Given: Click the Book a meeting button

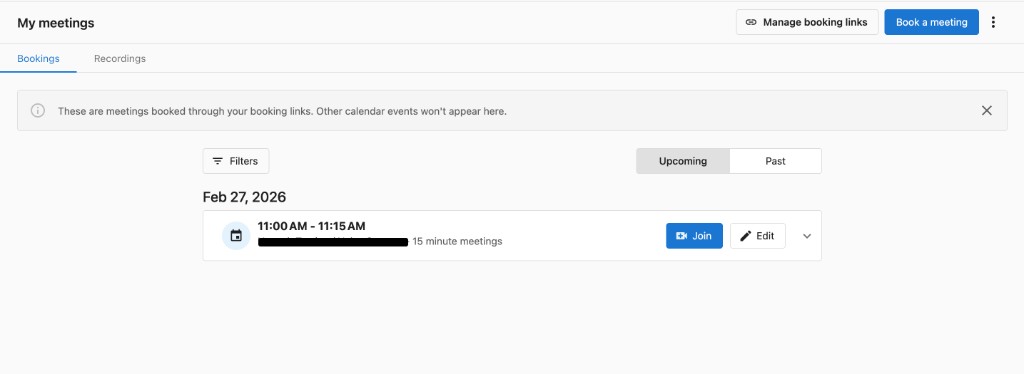Looking at the screenshot, I should point(931,22).
